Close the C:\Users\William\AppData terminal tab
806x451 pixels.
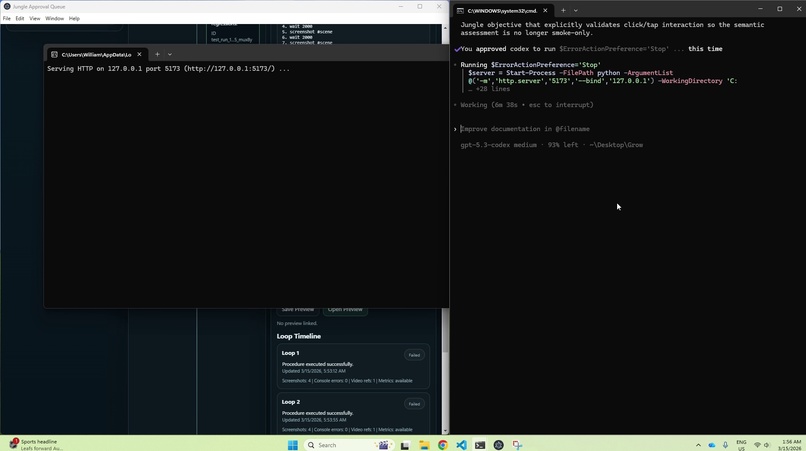(139, 55)
